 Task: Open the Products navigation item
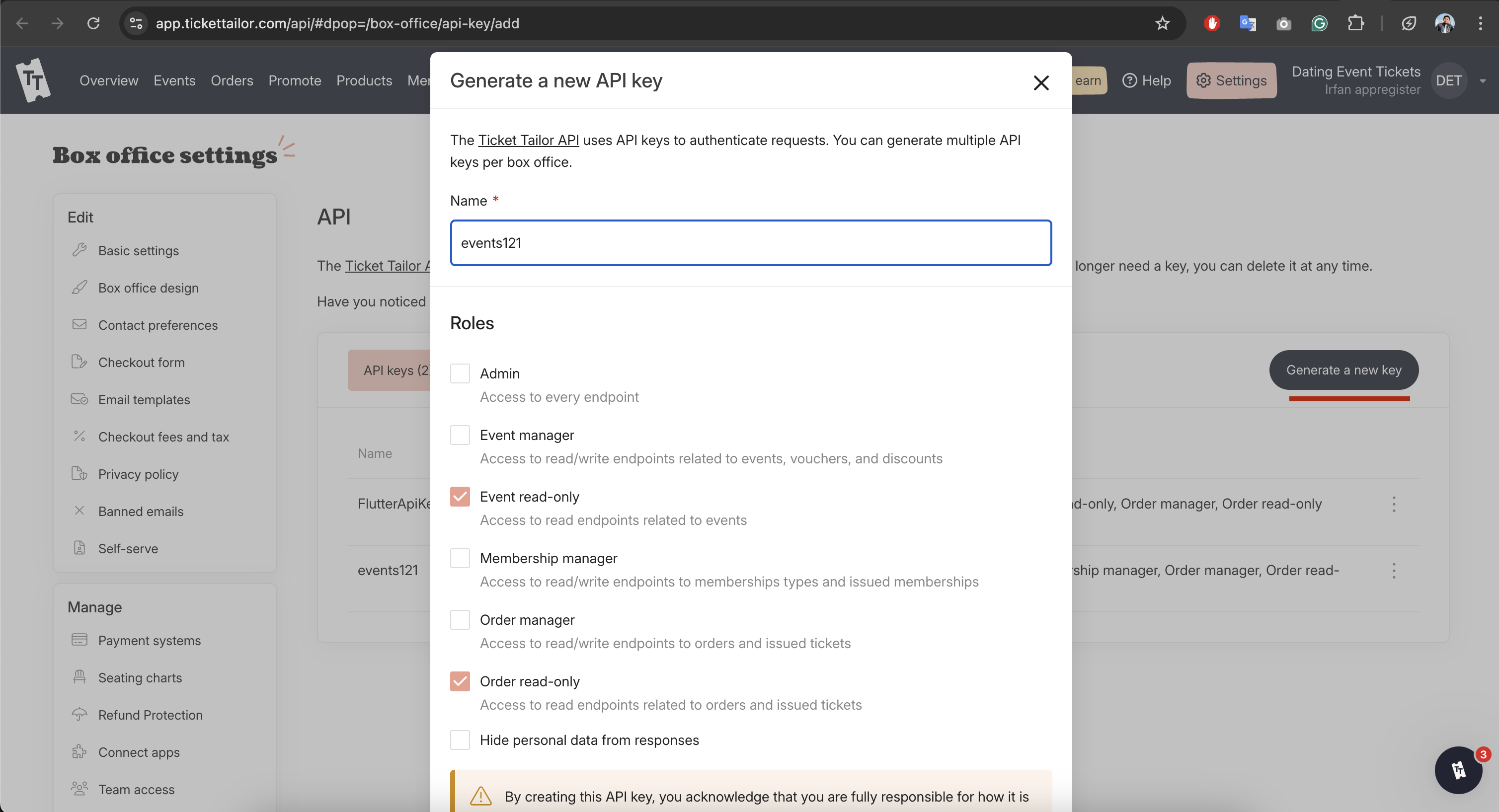pyautogui.click(x=364, y=80)
